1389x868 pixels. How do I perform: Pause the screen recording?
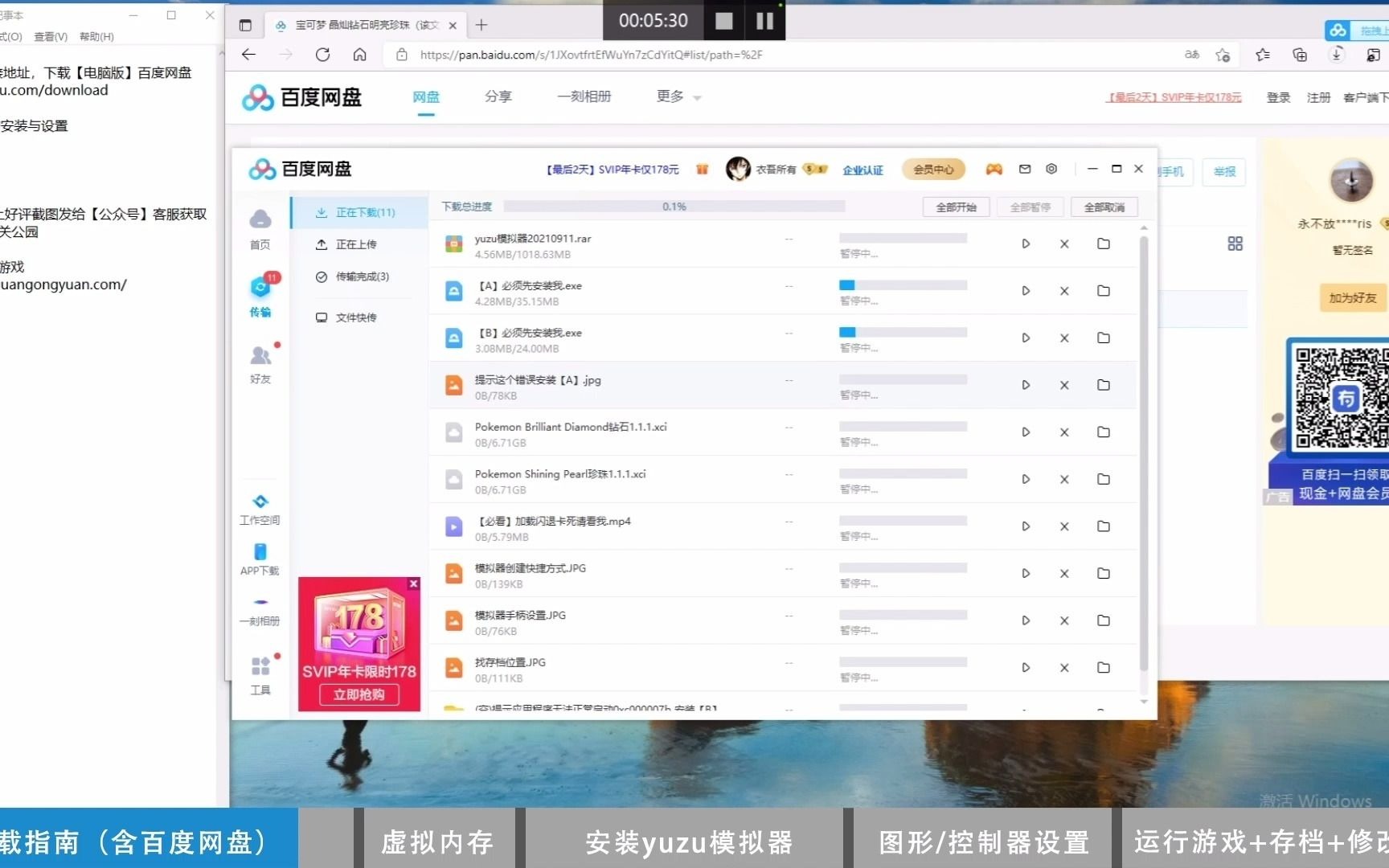pyautogui.click(x=764, y=21)
